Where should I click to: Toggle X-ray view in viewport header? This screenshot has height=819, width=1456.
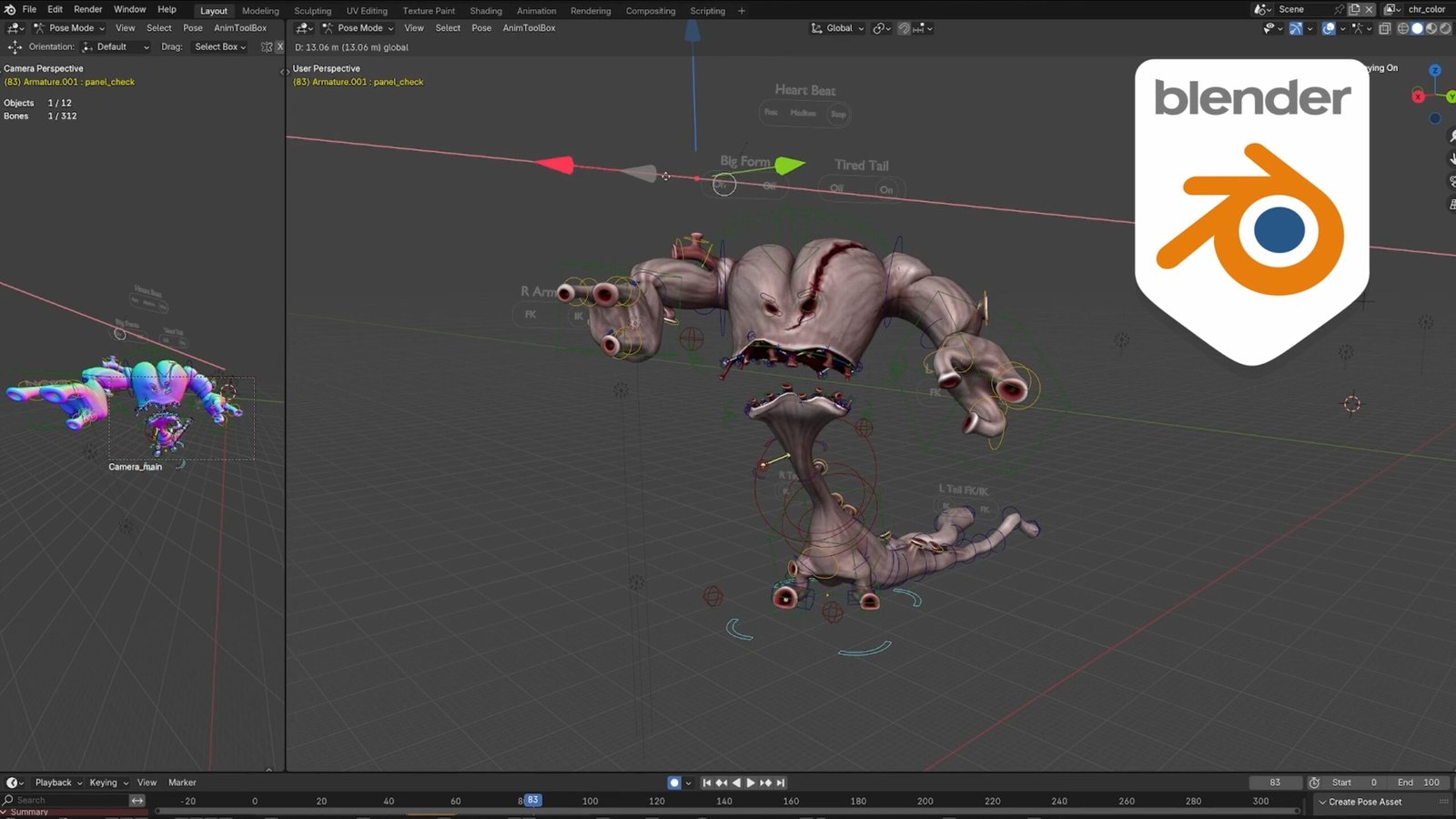click(1384, 28)
